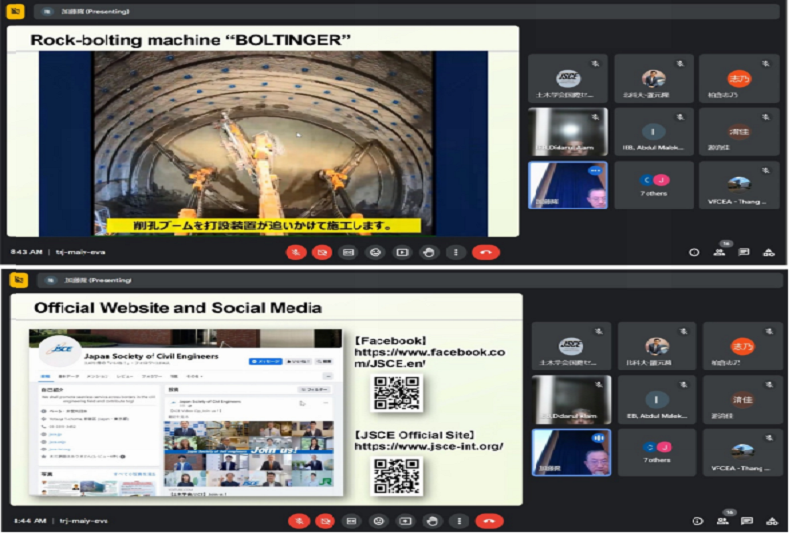Click the https://www.jsce-int.org/ URL text

(429, 446)
